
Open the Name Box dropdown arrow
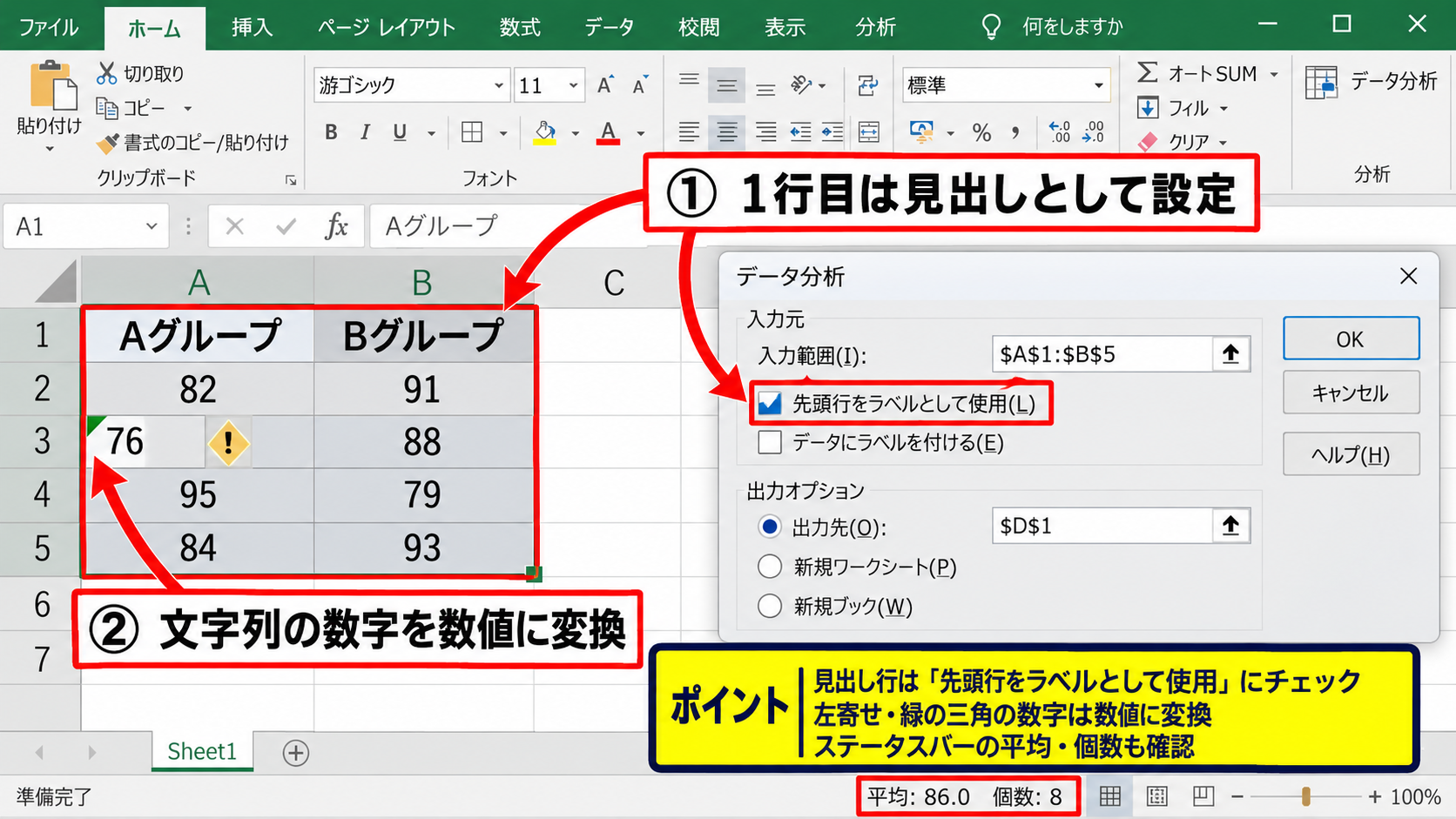pyautogui.click(x=152, y=226)
